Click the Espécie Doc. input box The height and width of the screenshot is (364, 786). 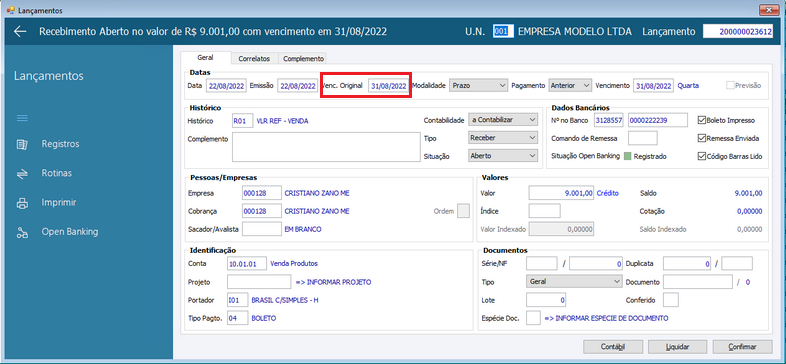(533, 318)
